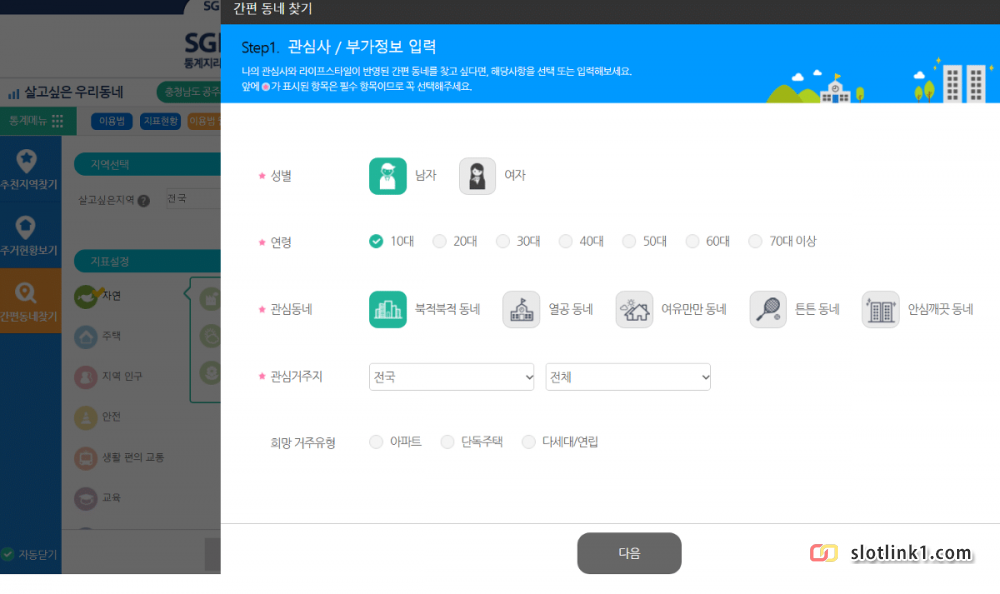Toggle 자동닫기 checkbox in background
The height and width of the screenshot is (594, 1000).
pyautogui.click(x=8, y=554)
